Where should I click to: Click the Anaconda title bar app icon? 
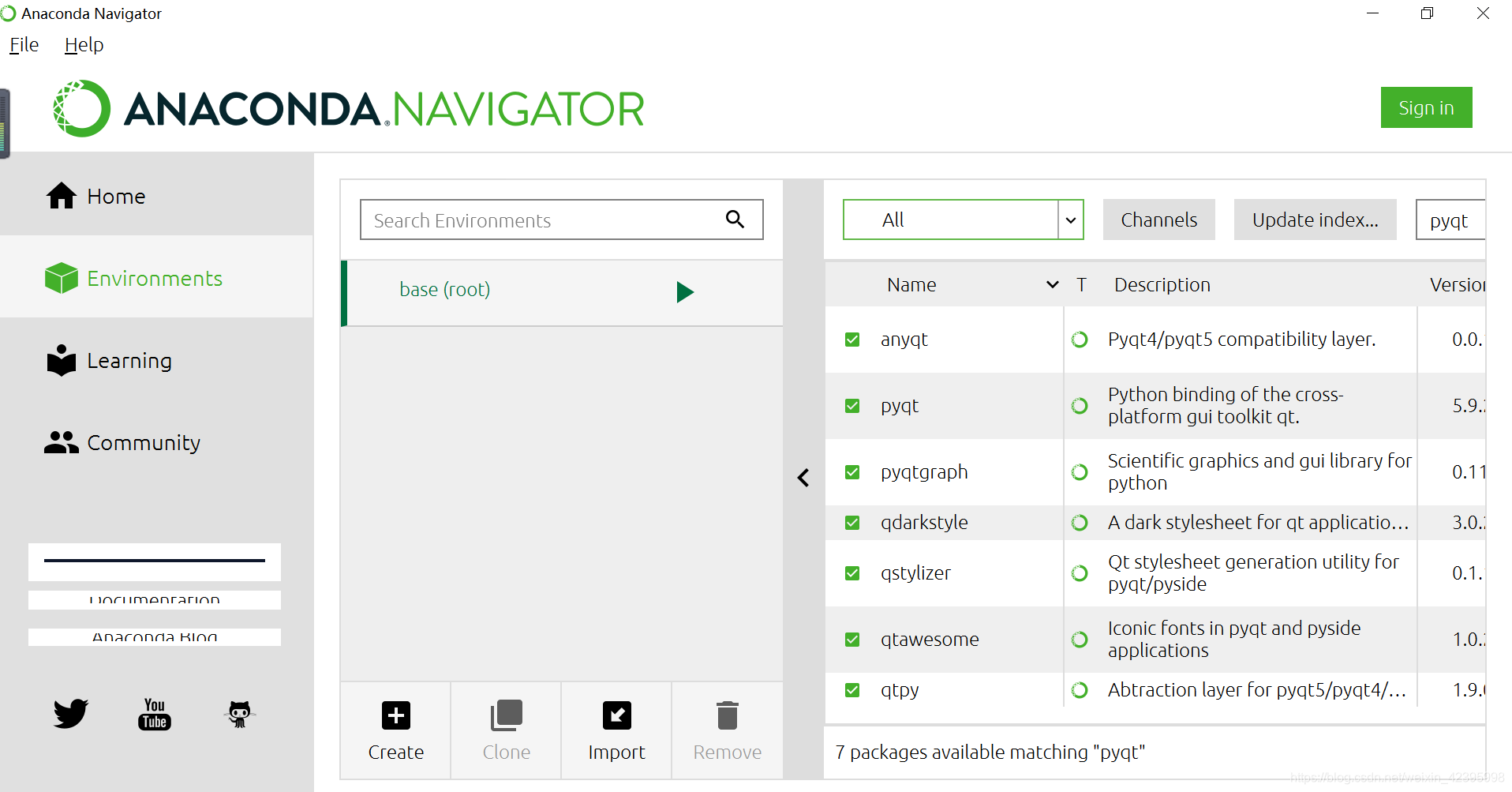point(8,13)
